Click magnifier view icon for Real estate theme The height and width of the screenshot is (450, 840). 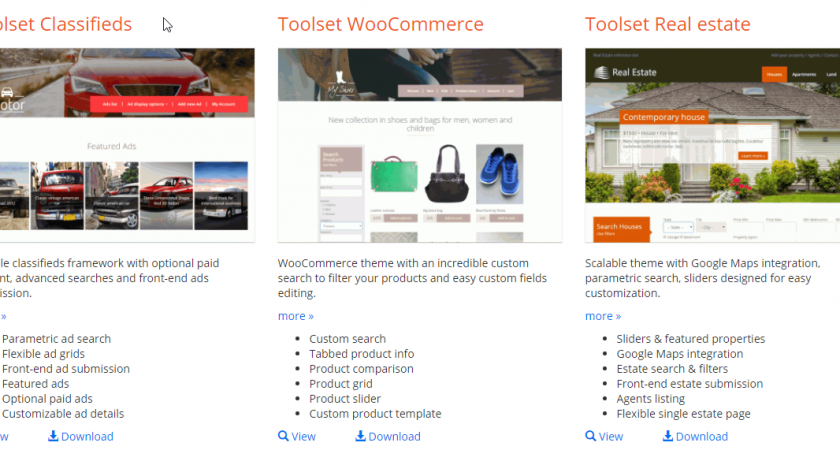click(x=590, y=436)
